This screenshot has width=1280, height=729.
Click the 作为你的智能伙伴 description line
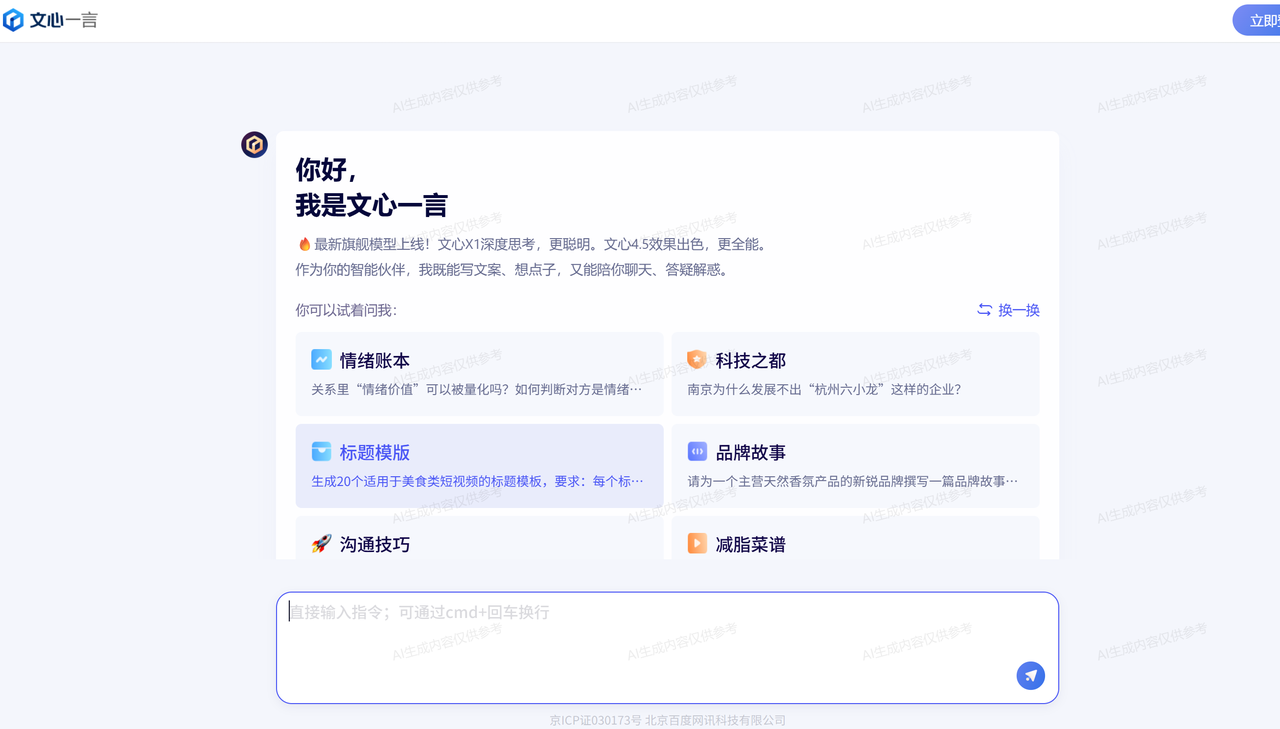(x=514, y=270)
